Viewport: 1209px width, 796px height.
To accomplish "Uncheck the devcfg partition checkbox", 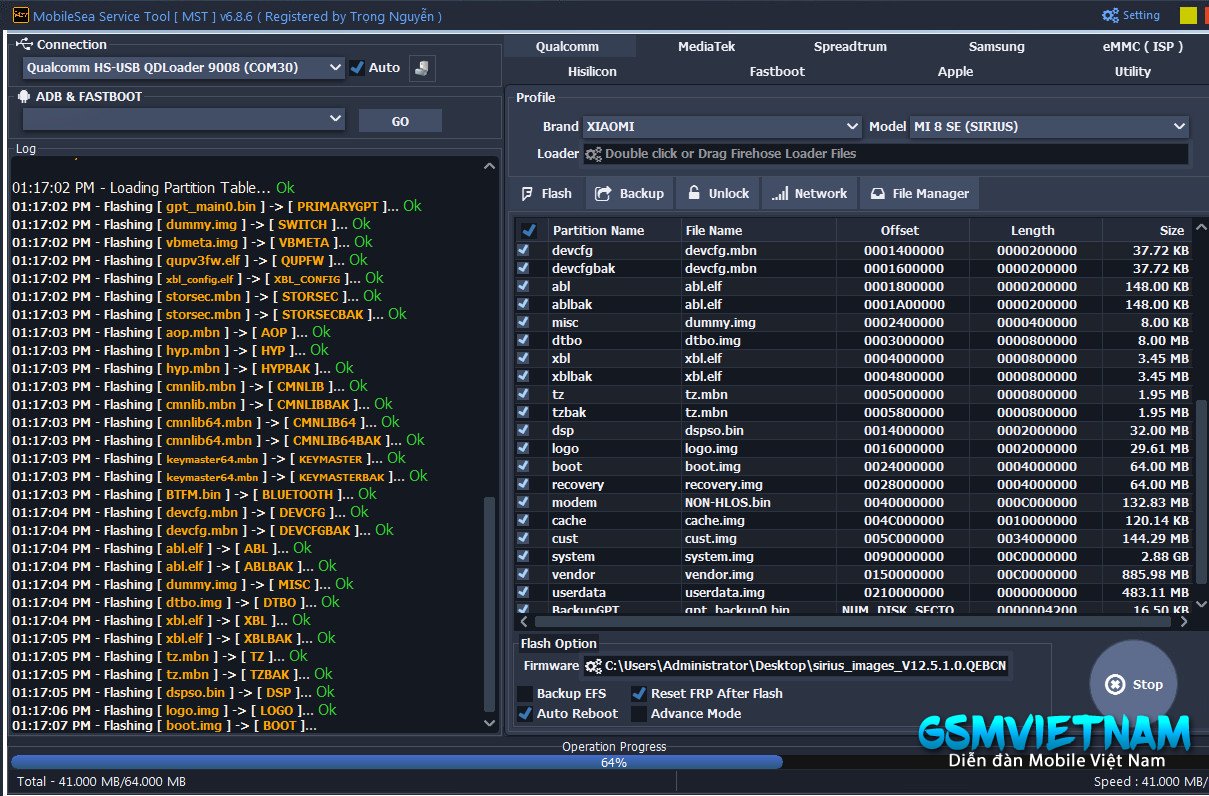I will (x=523, y=250).
